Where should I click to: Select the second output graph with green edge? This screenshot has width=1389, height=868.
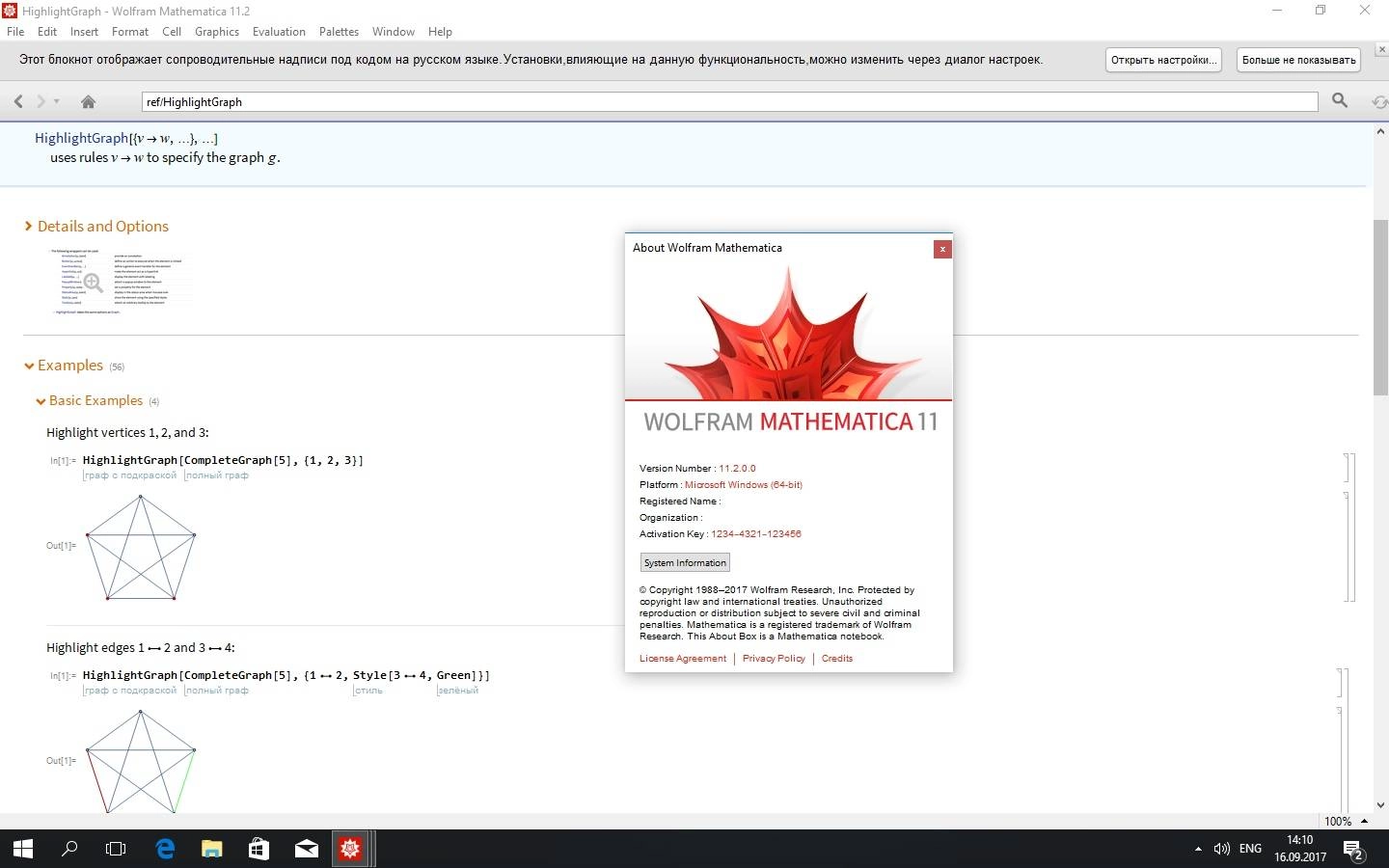pos(141,760)
